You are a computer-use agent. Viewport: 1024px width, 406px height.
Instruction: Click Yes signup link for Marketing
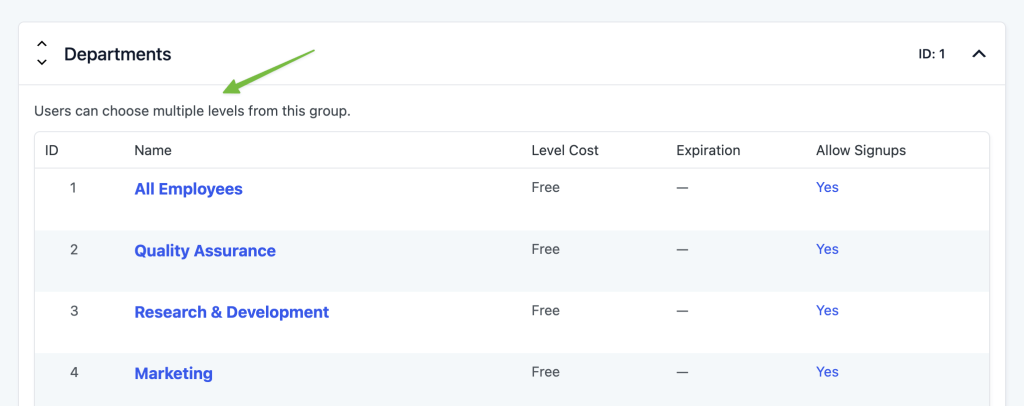point(827,371)
